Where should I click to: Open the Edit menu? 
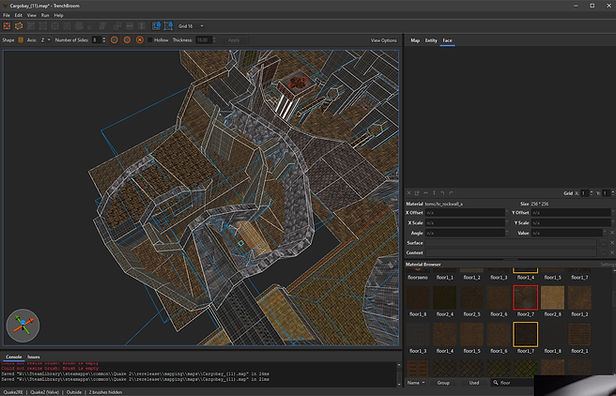coord(18,15)
